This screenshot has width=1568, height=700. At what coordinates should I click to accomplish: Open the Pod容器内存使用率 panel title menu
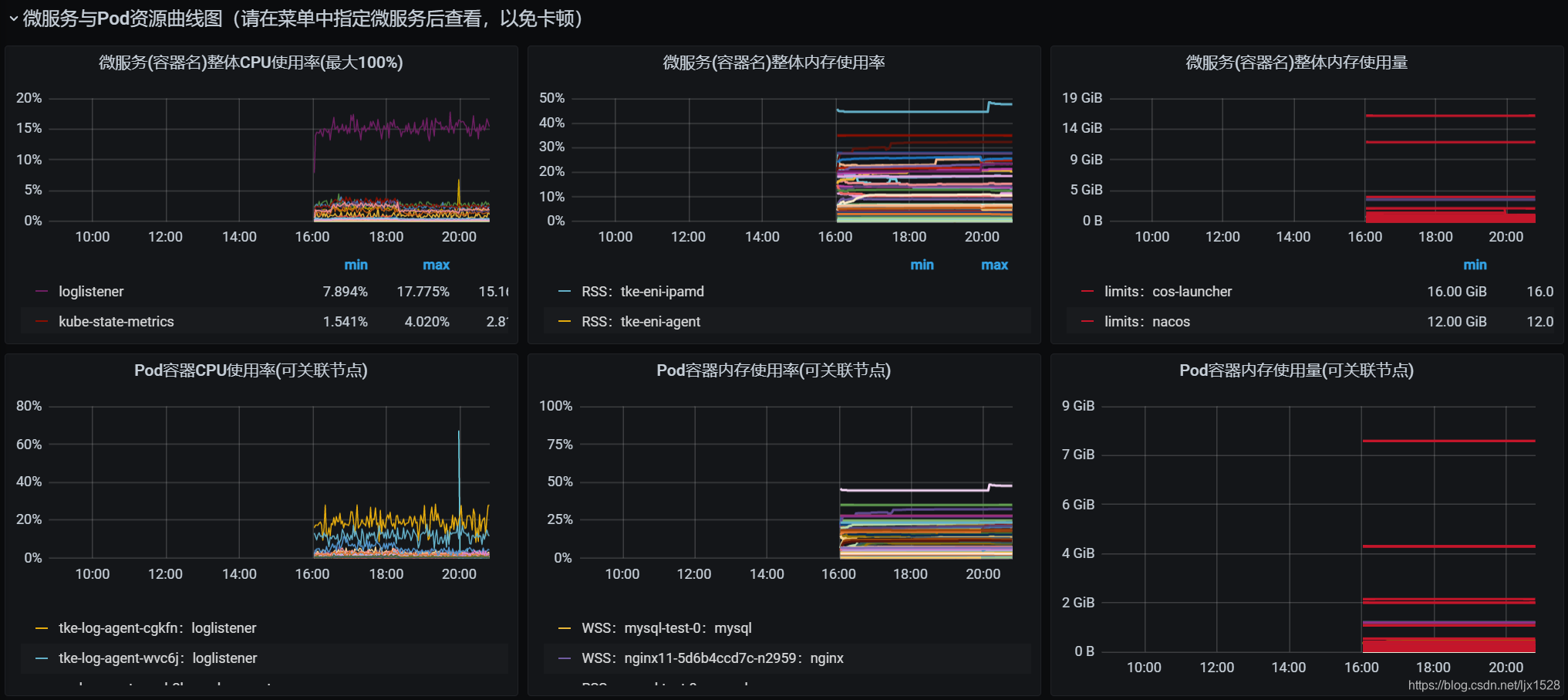pyautogui.click(x=774, y=370)
